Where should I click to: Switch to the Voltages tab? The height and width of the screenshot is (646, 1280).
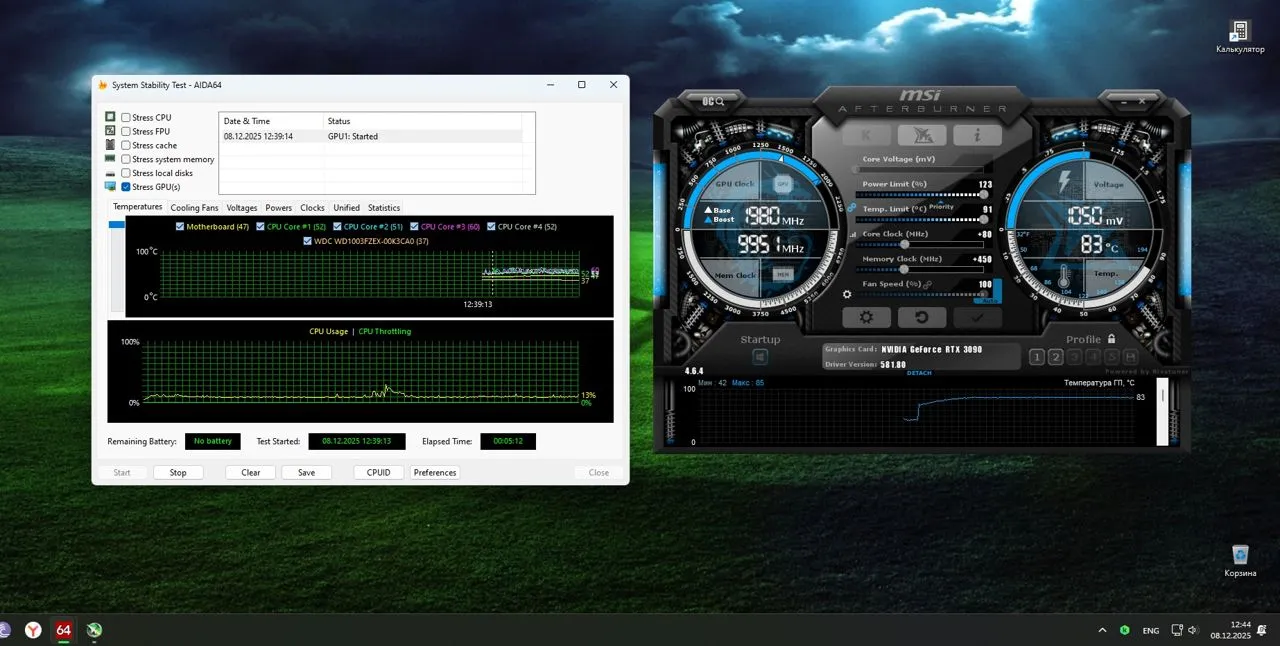[x=242, y=208]
